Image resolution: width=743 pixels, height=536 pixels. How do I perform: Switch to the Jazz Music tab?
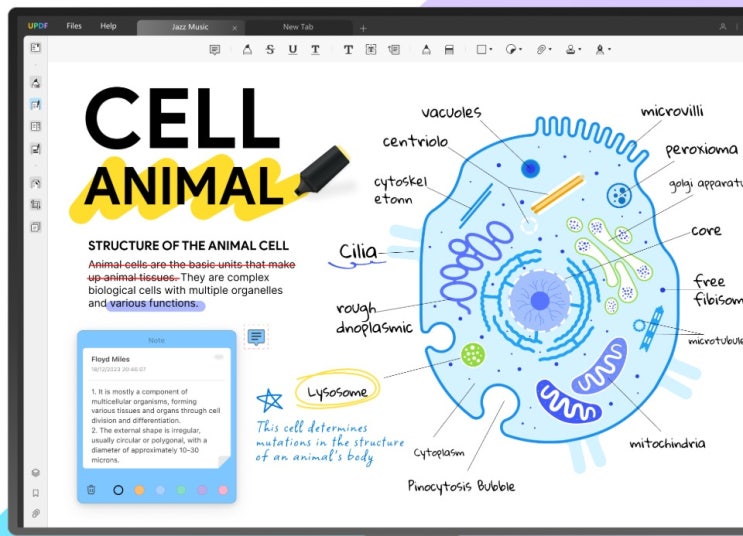tap(190, 27)
